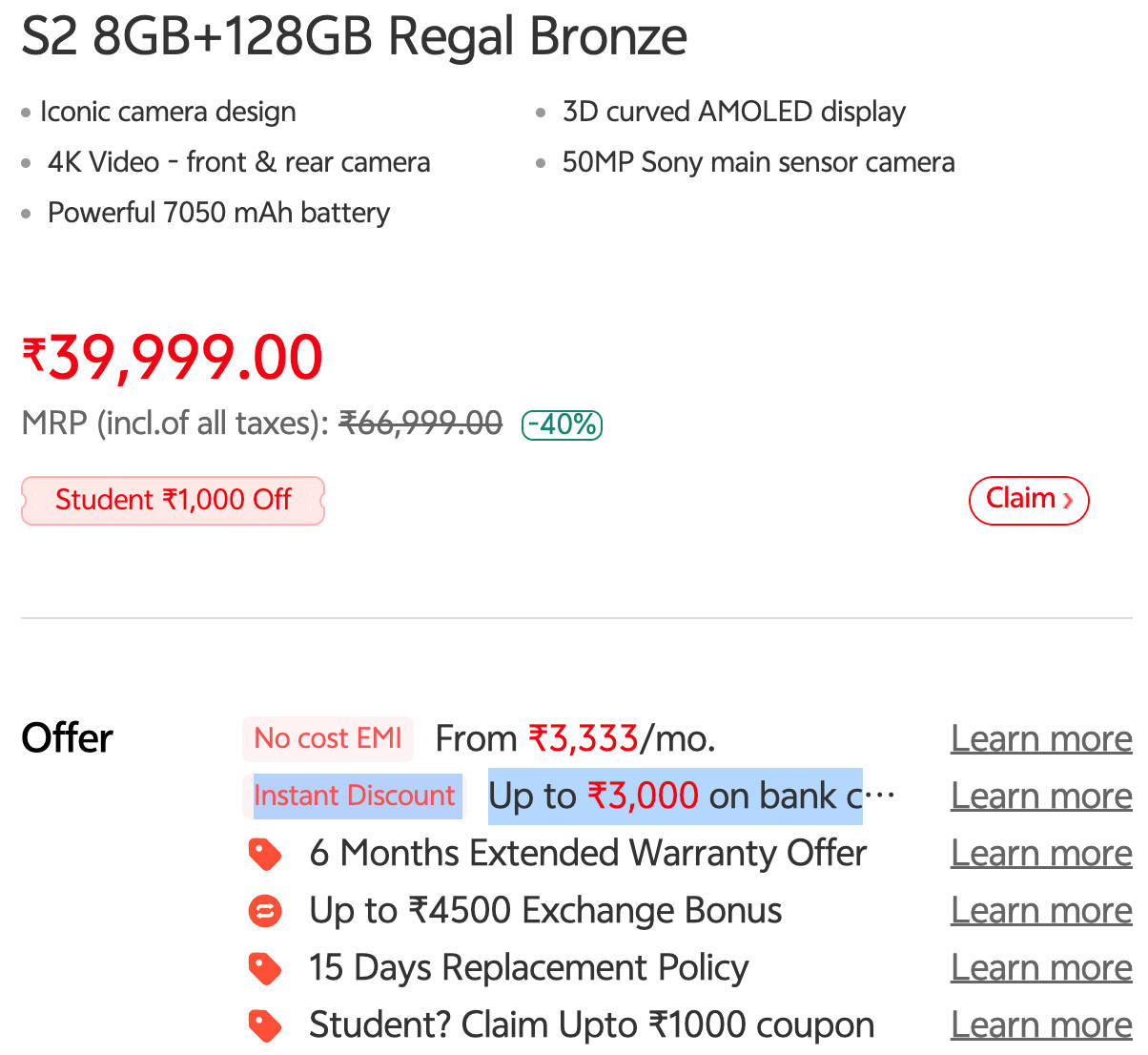1148x1055 pixels.
Task: Click the Student ₹1,000 Off coupon tag
Action: 173,500
